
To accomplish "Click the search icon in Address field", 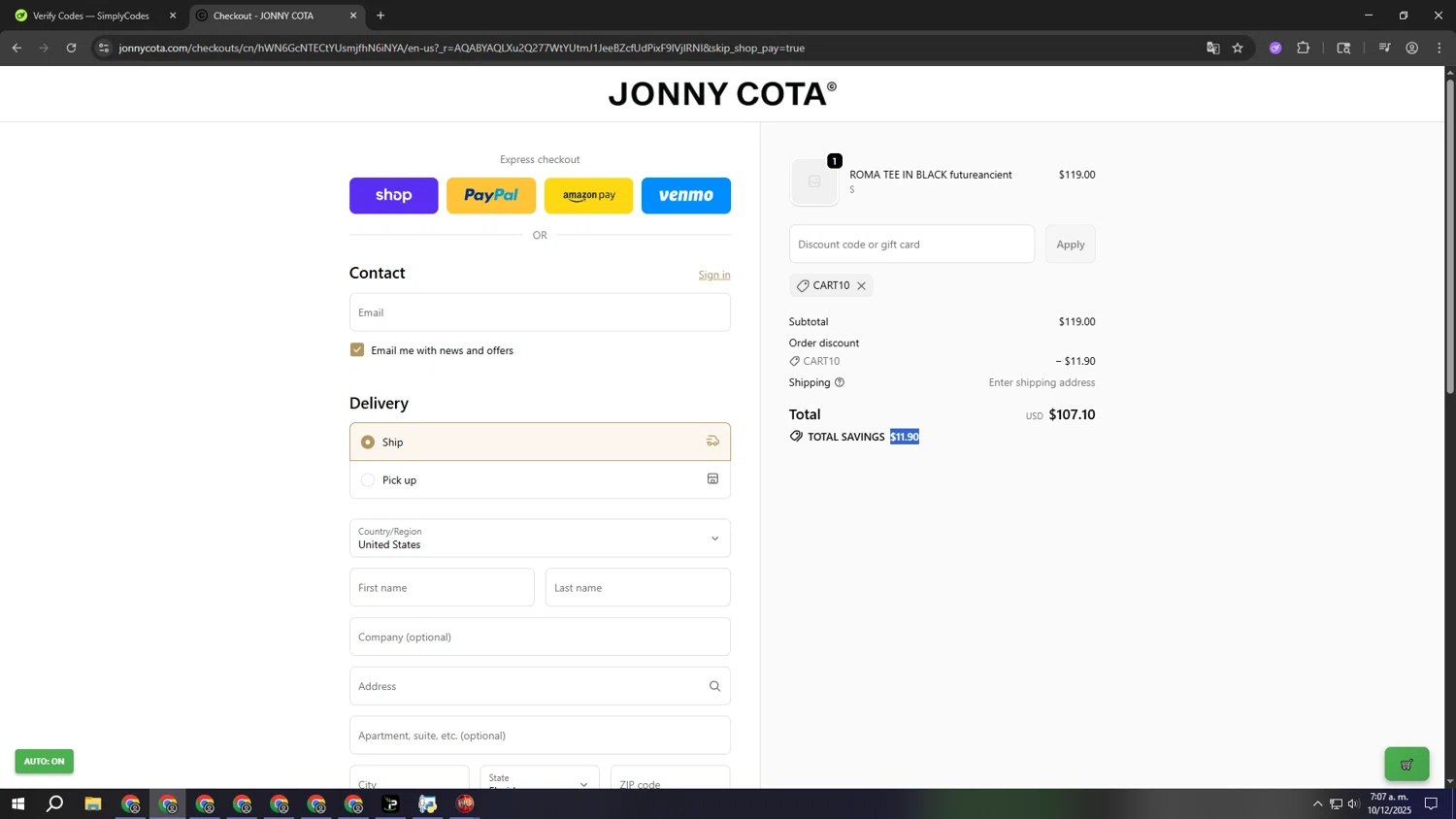I will tap(715, 686).
